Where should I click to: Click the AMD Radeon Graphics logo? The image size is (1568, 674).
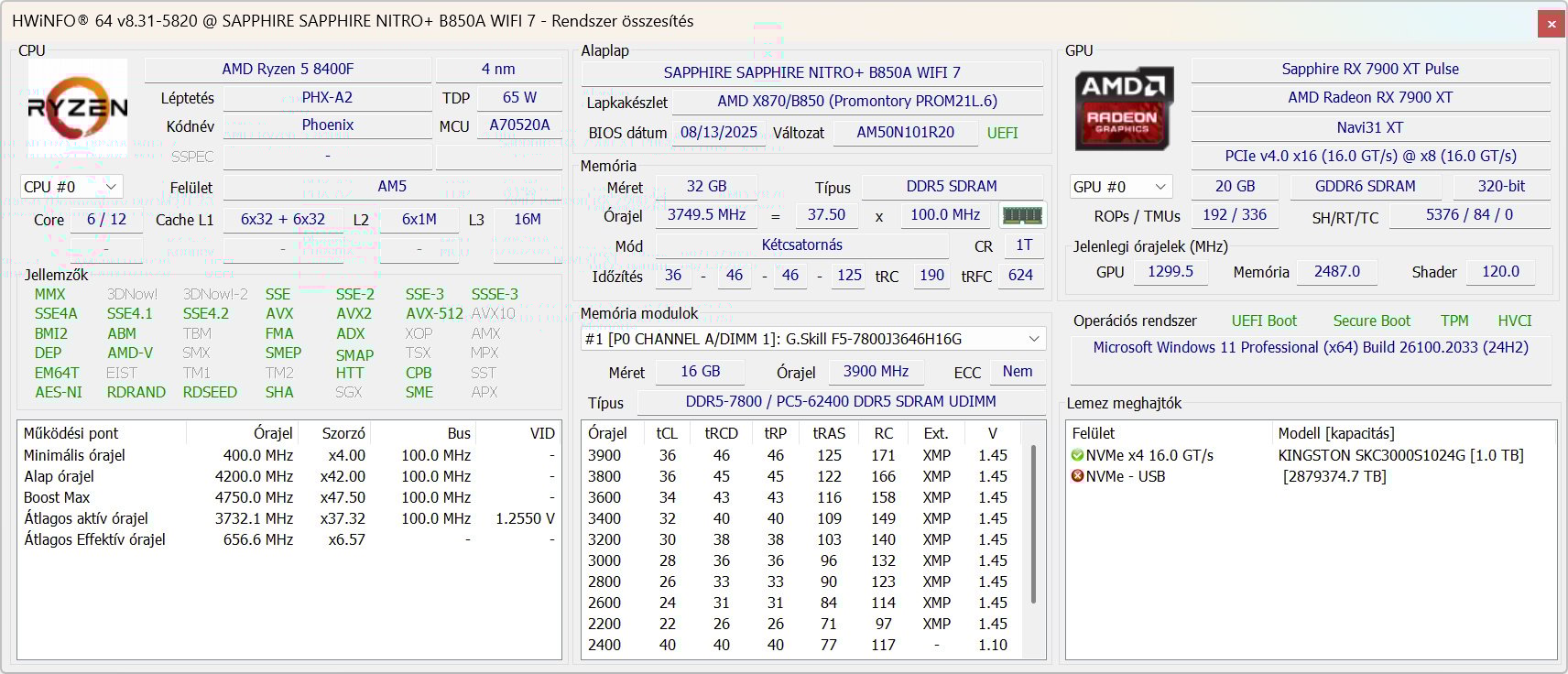point(1123,108)
